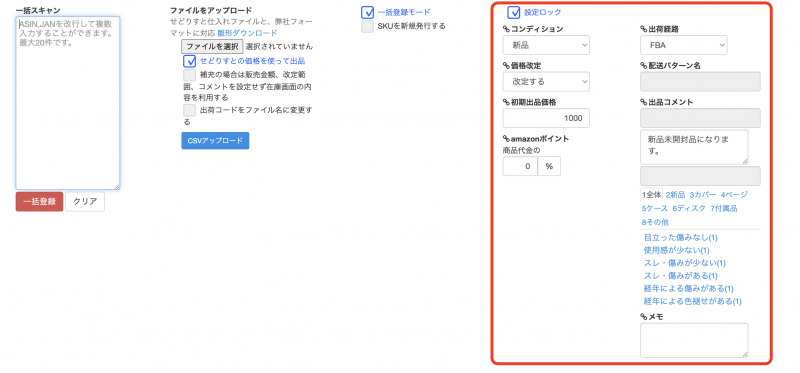Switch to the 6ディスク tab
The image size is (800, 373).
point(689,208)
